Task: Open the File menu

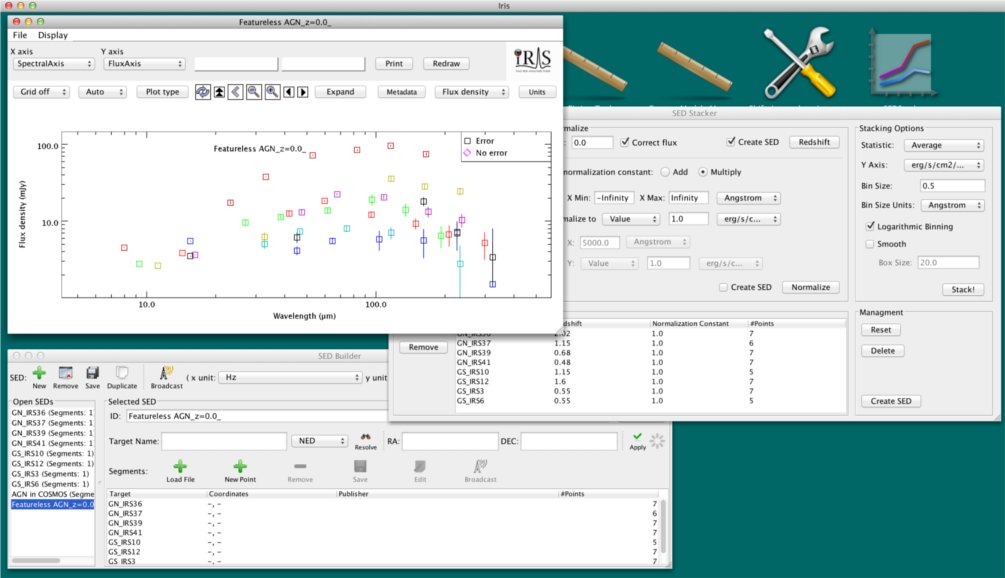Action: pyautogui.click(x=20, y=35)
